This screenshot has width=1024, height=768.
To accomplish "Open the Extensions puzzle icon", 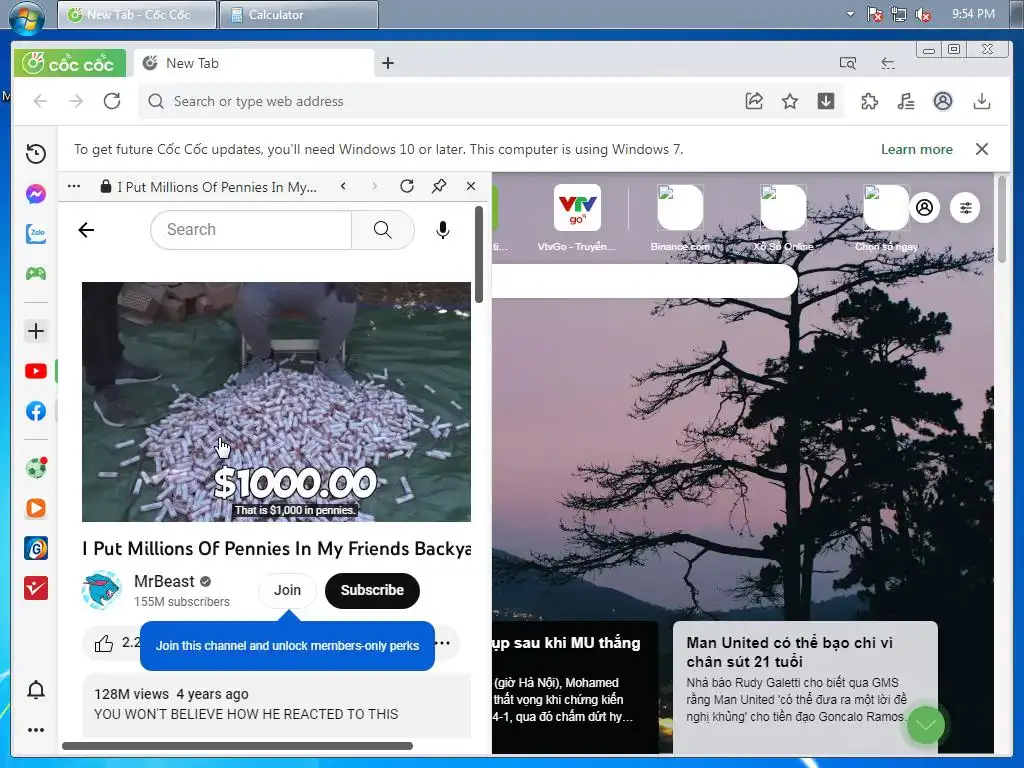I will pos(869,101).
